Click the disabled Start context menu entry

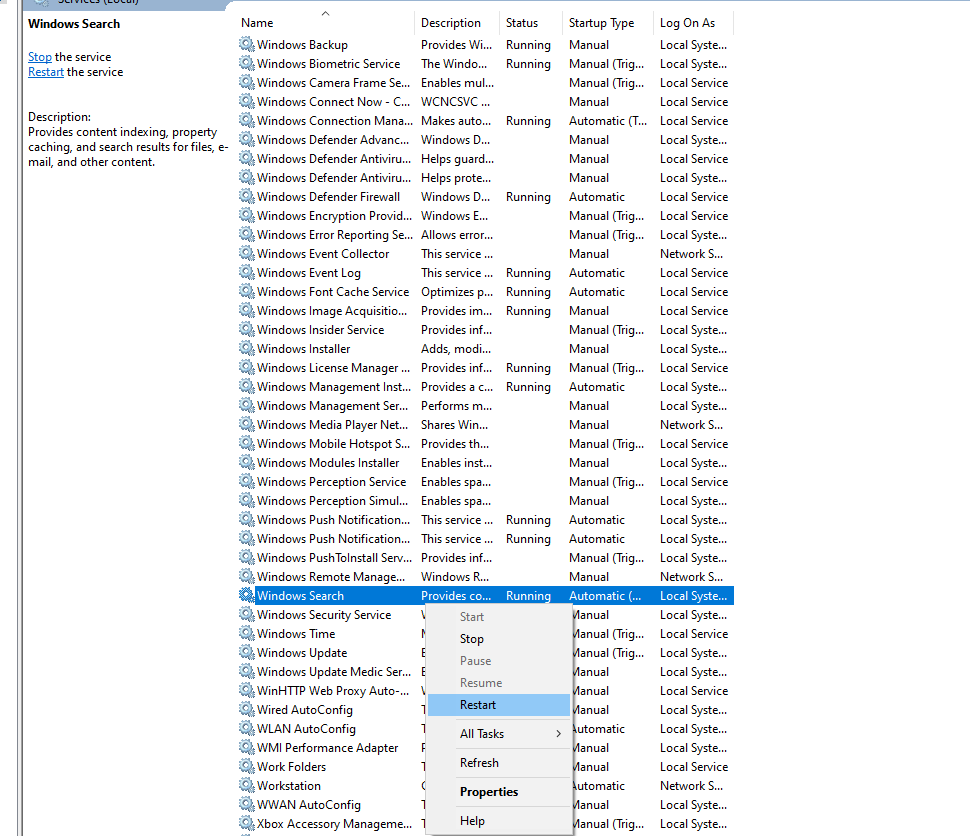[x=498, y=617]
